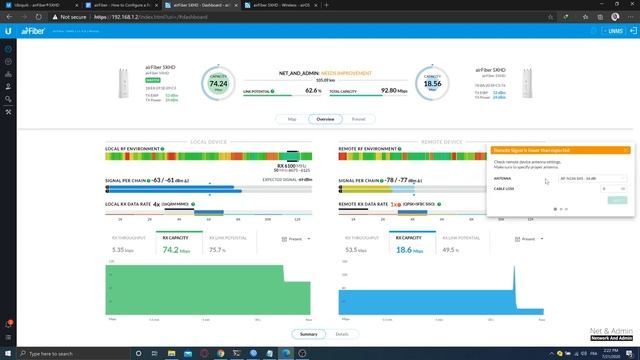Click the local 74.24 capacity gauge

(x=218, y=83)
